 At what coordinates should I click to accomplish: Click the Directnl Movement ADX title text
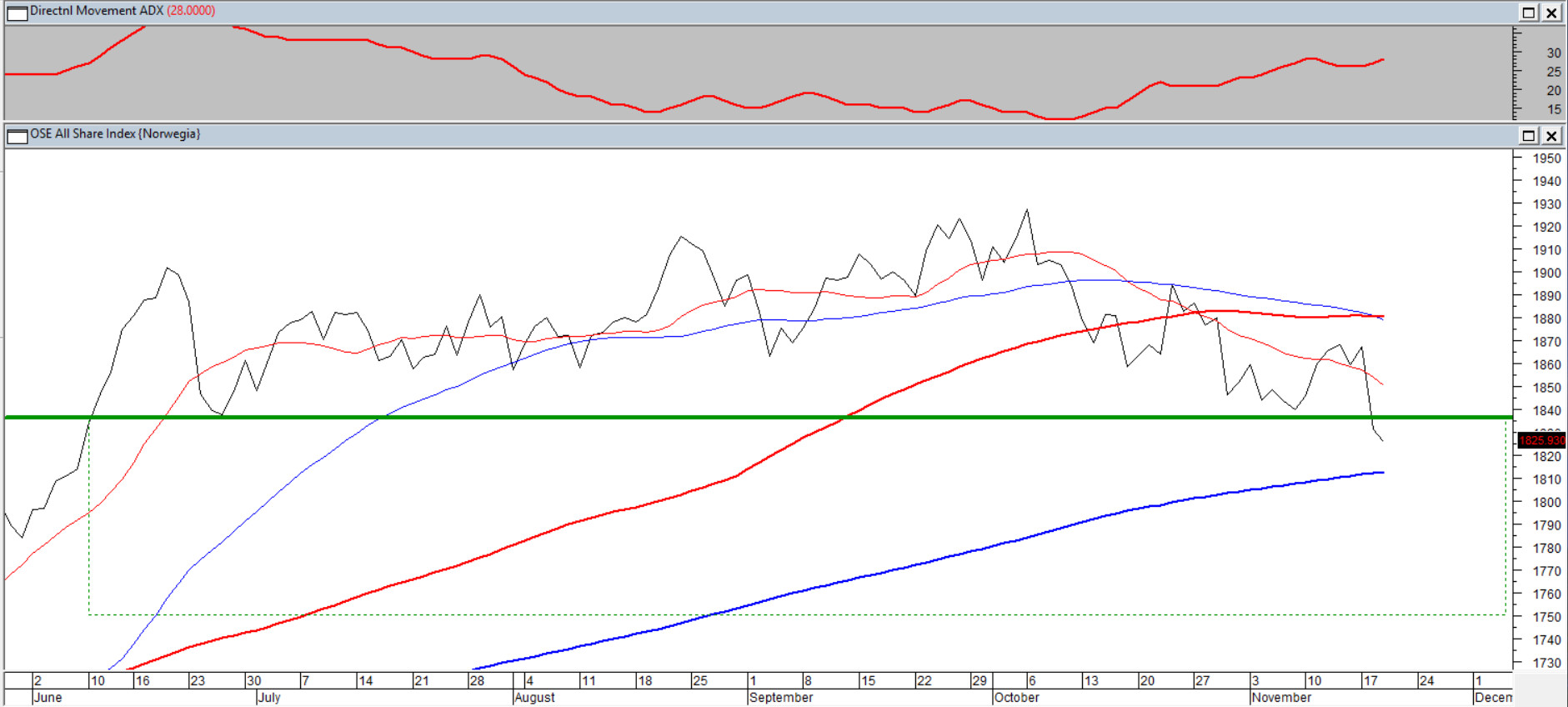point(96,11)
